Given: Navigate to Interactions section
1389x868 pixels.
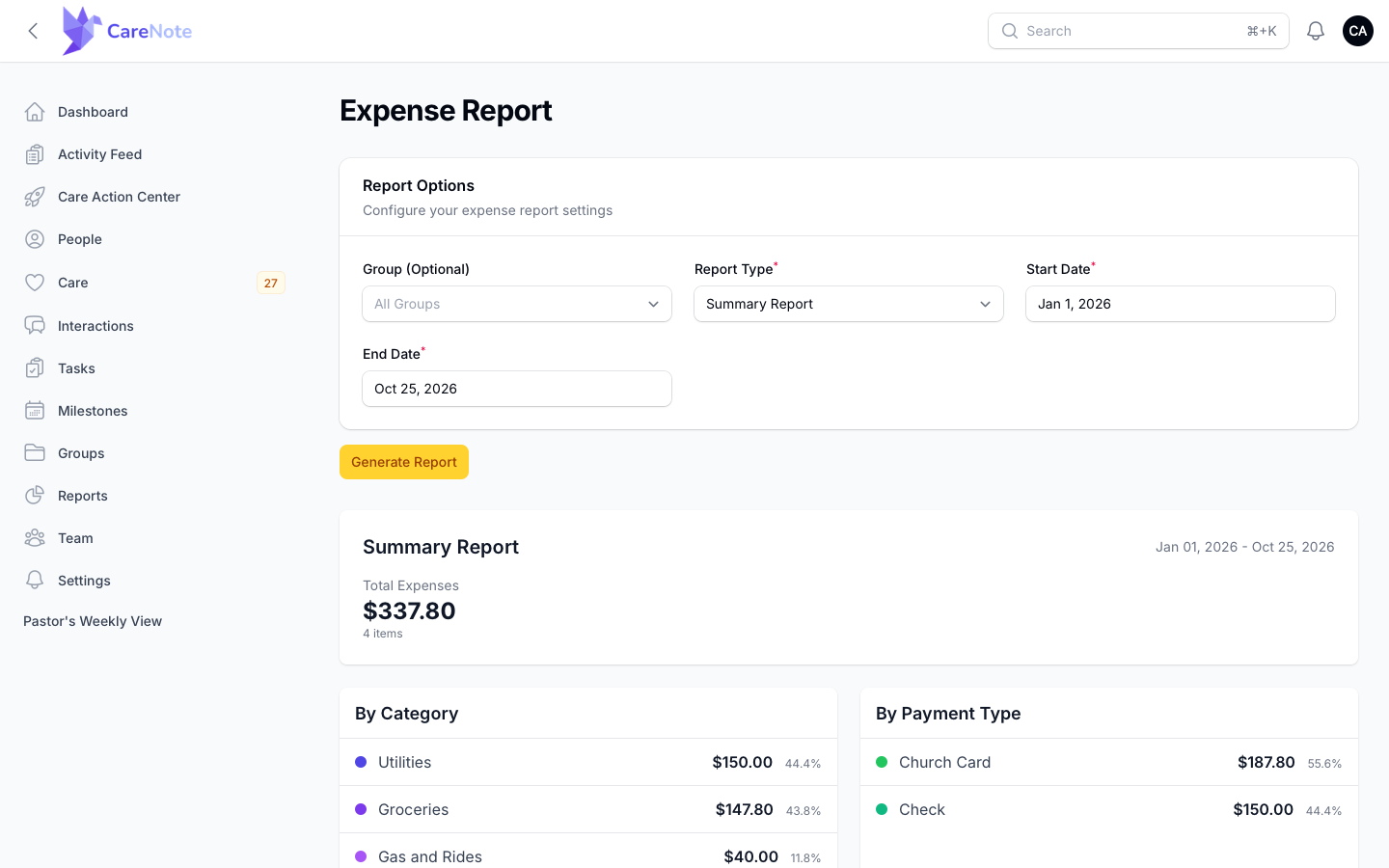Looking at the screenshot, I should point(154,326).
